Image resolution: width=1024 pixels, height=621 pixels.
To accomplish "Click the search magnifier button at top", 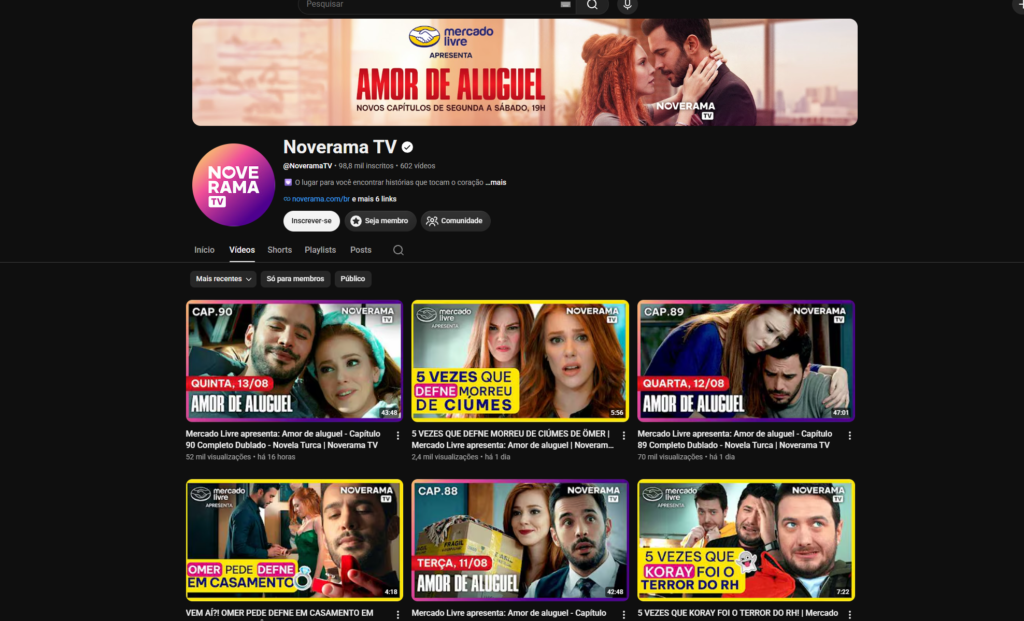I will [592, 5].
